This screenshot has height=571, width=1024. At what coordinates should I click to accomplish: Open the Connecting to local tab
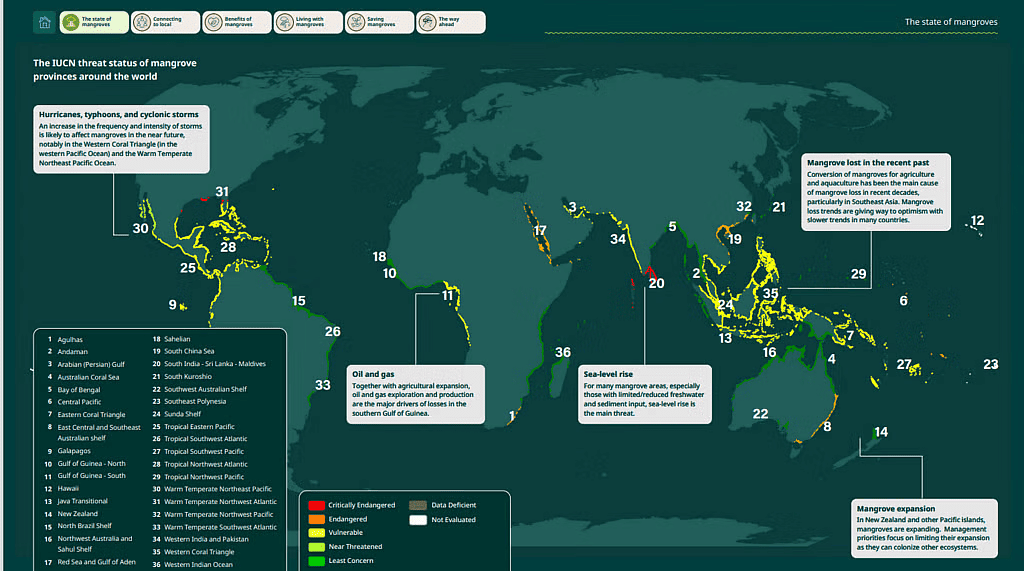click(166, 22)
